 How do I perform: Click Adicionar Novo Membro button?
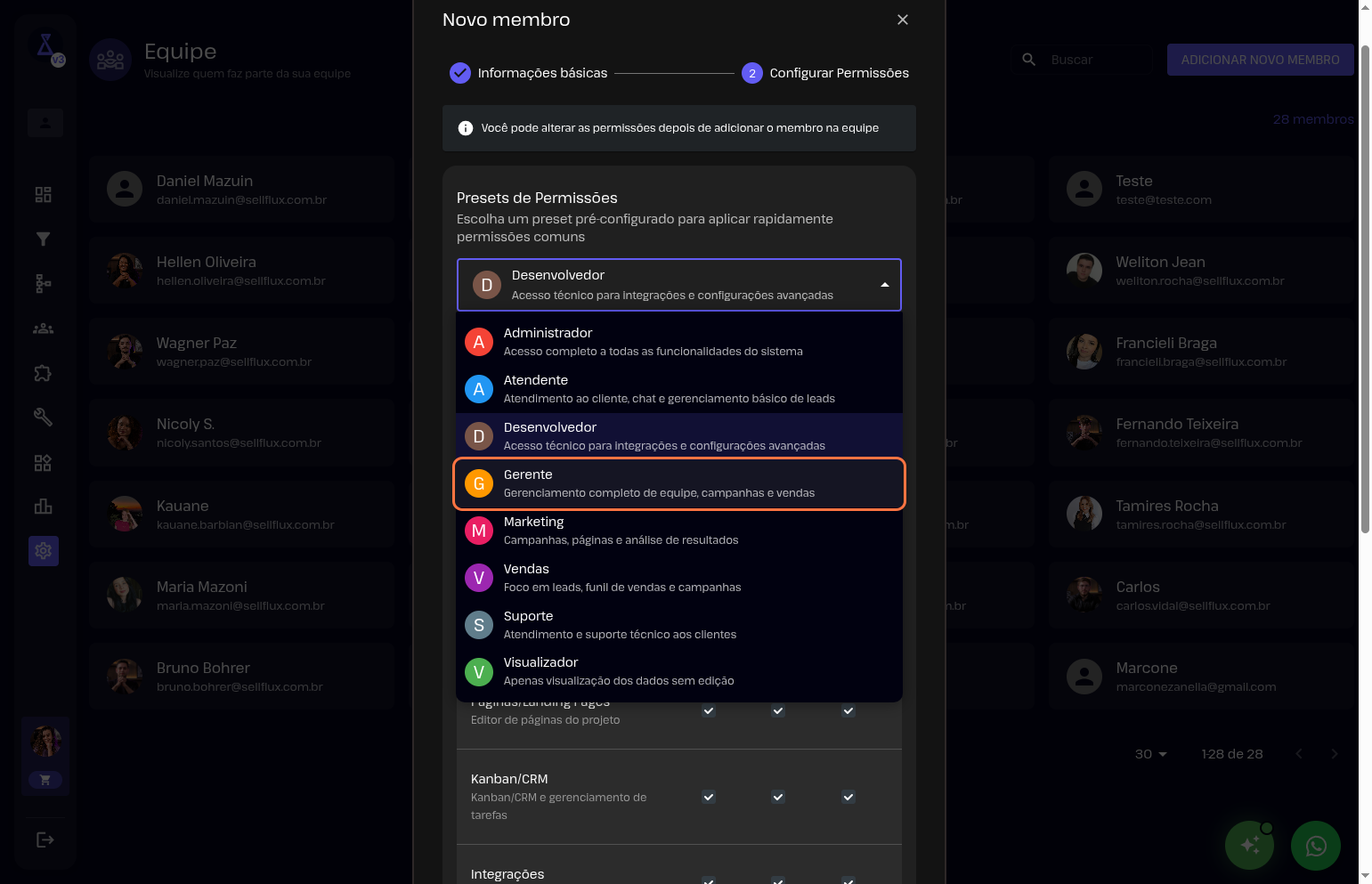[x=1259, y=60]
